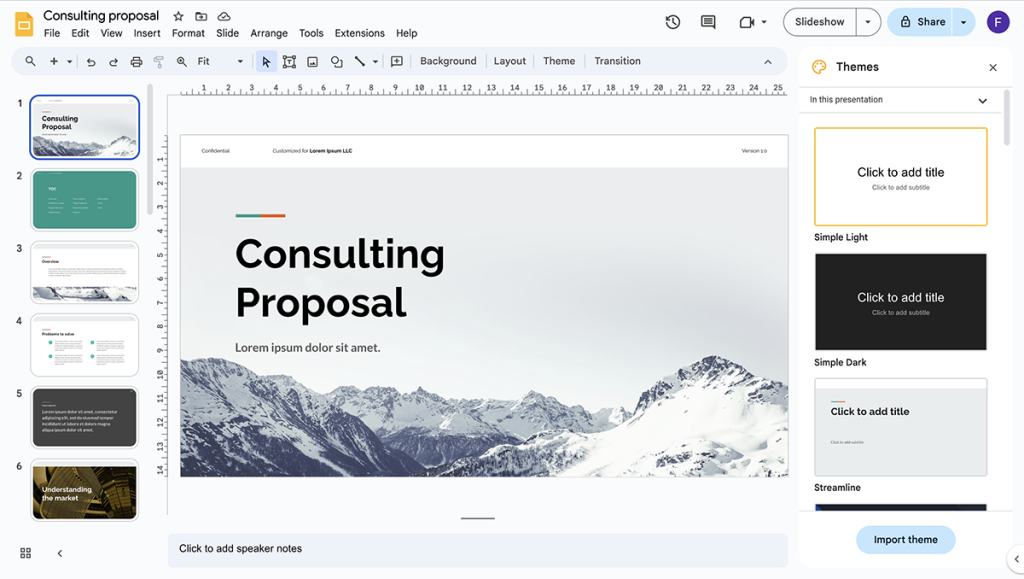1024x579 pixels.
Task: Open the Slideshow options dropdown arrow
Action: click(x=867, y=21)
